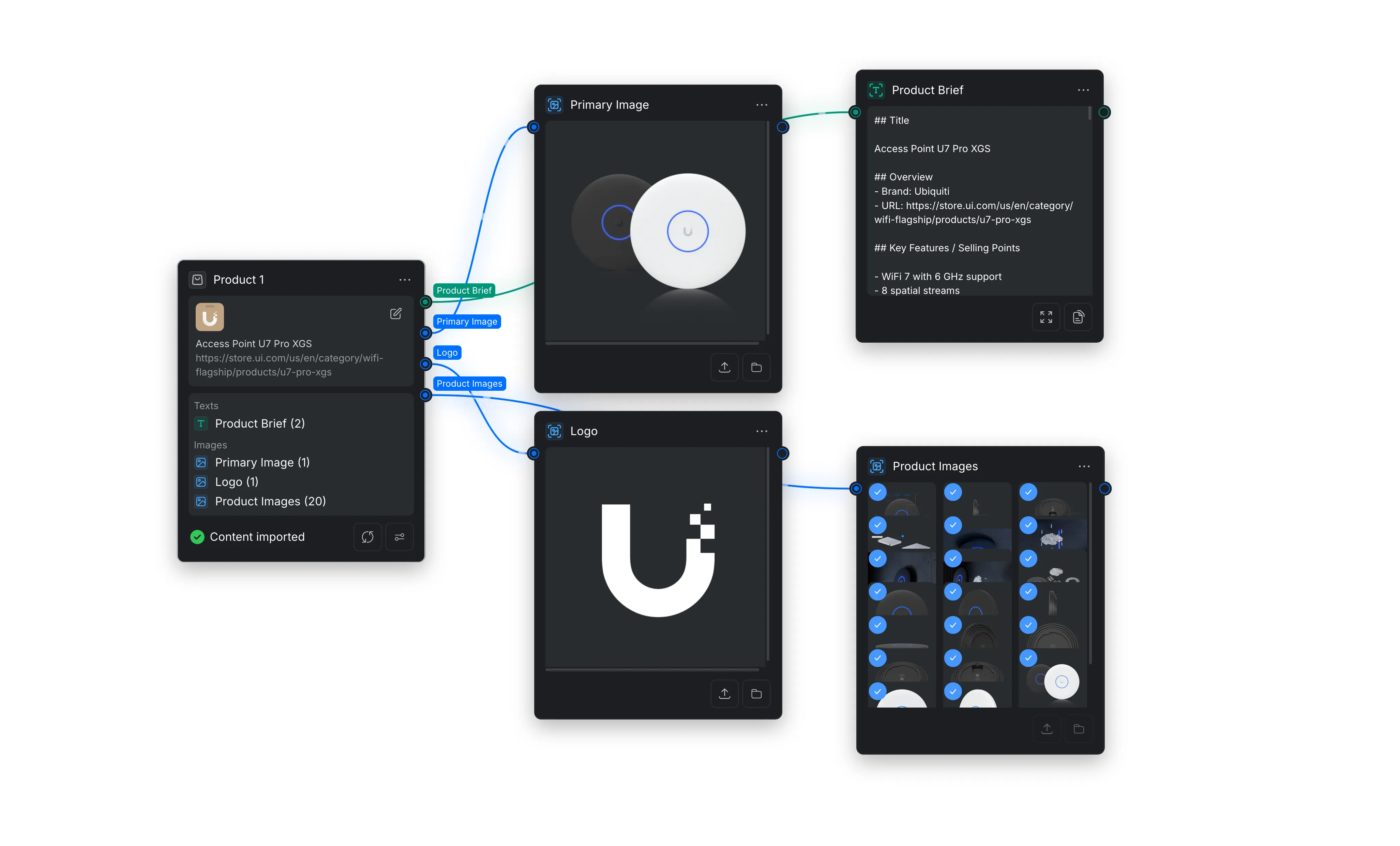This screenshot has height=846, width=1400.
Task: Uncheck first image in Product Images right column
Action: click(1028, 492)
